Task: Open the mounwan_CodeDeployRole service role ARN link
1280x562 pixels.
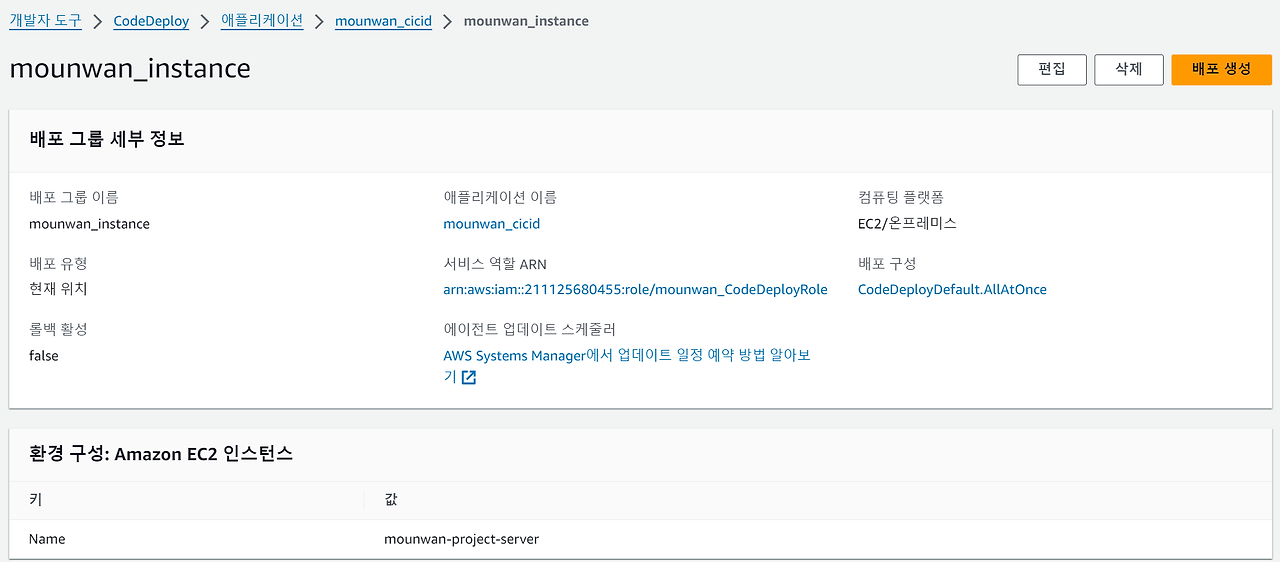Action: (x=635, y=289)
